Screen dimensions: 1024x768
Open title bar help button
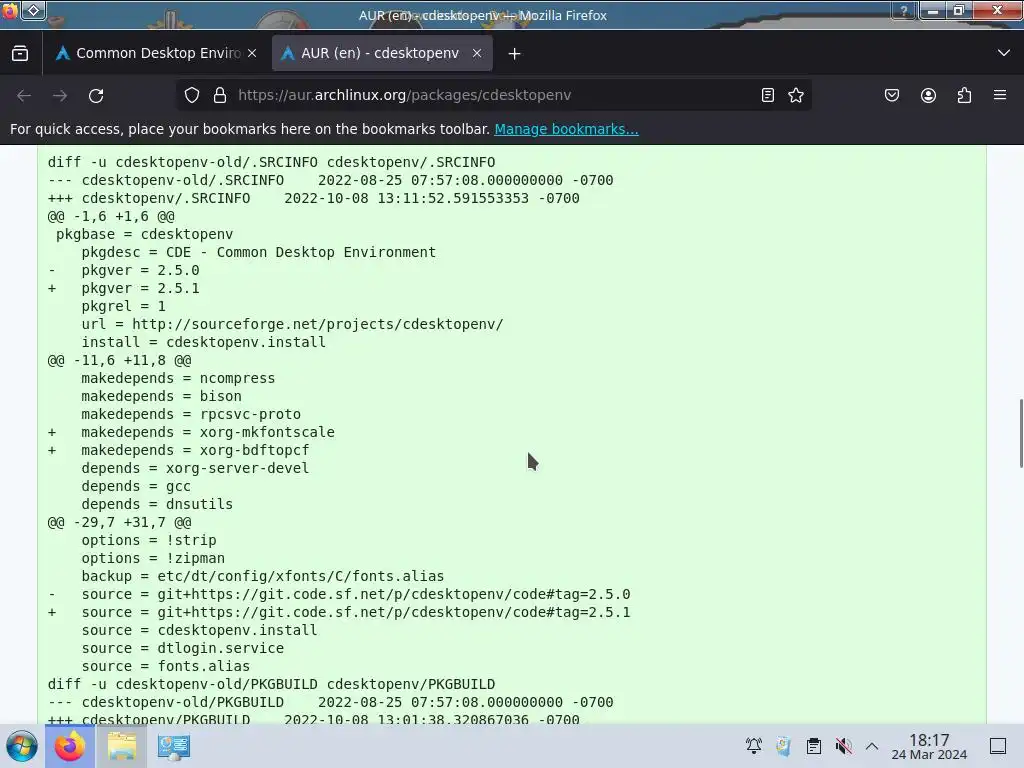[904, 10]
